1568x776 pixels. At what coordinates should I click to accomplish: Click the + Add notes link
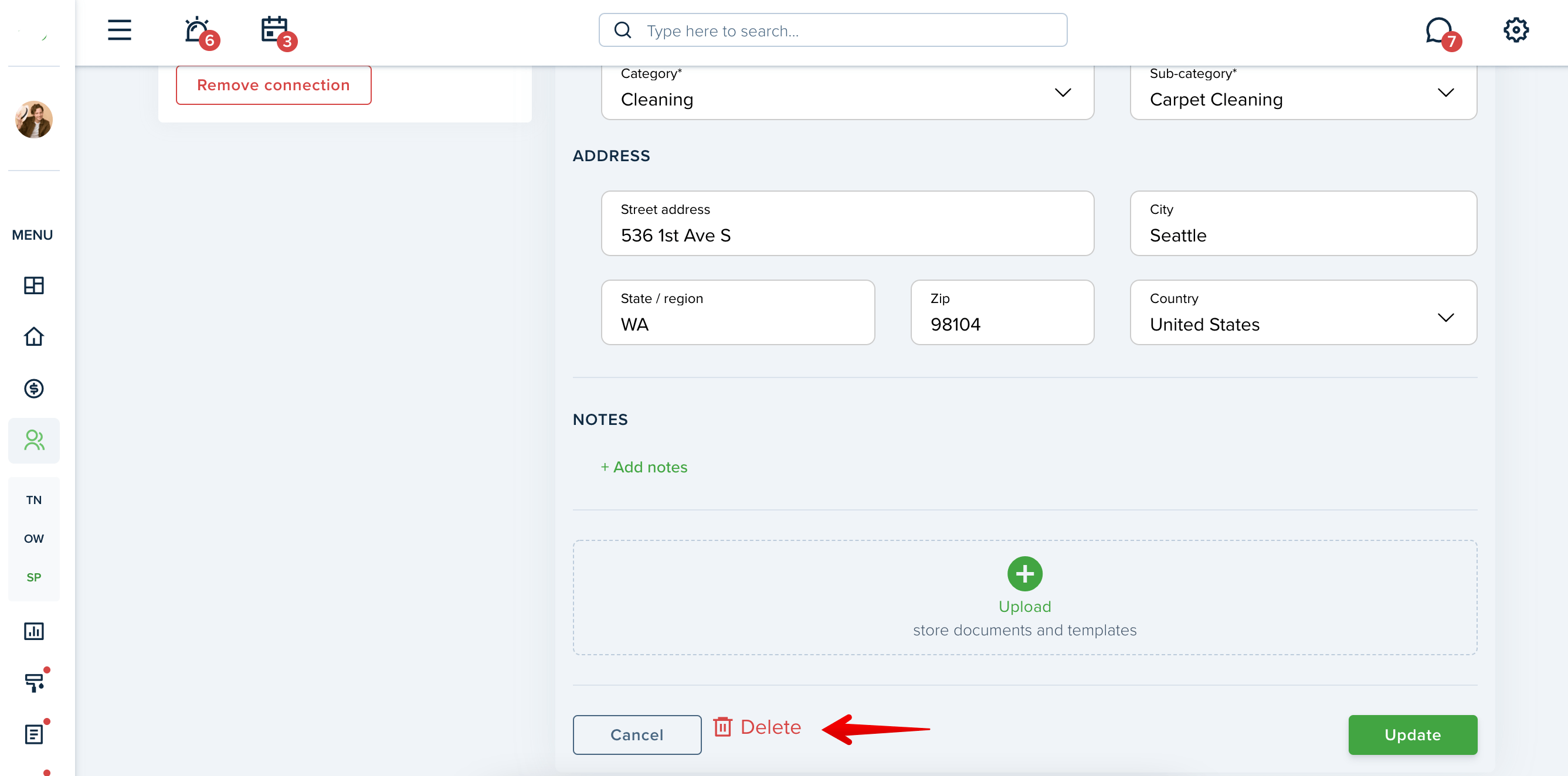[x=644, y=467]
